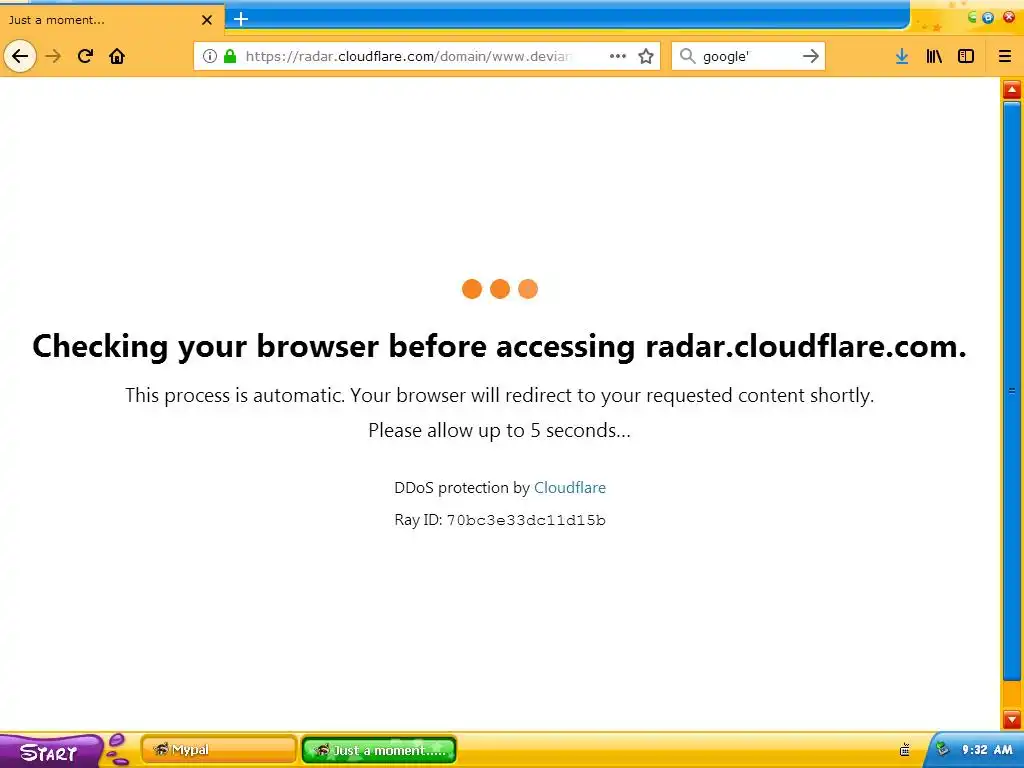
Task: Open the Downloads panel
Action: pyautogui.click(x=902, y=56)
